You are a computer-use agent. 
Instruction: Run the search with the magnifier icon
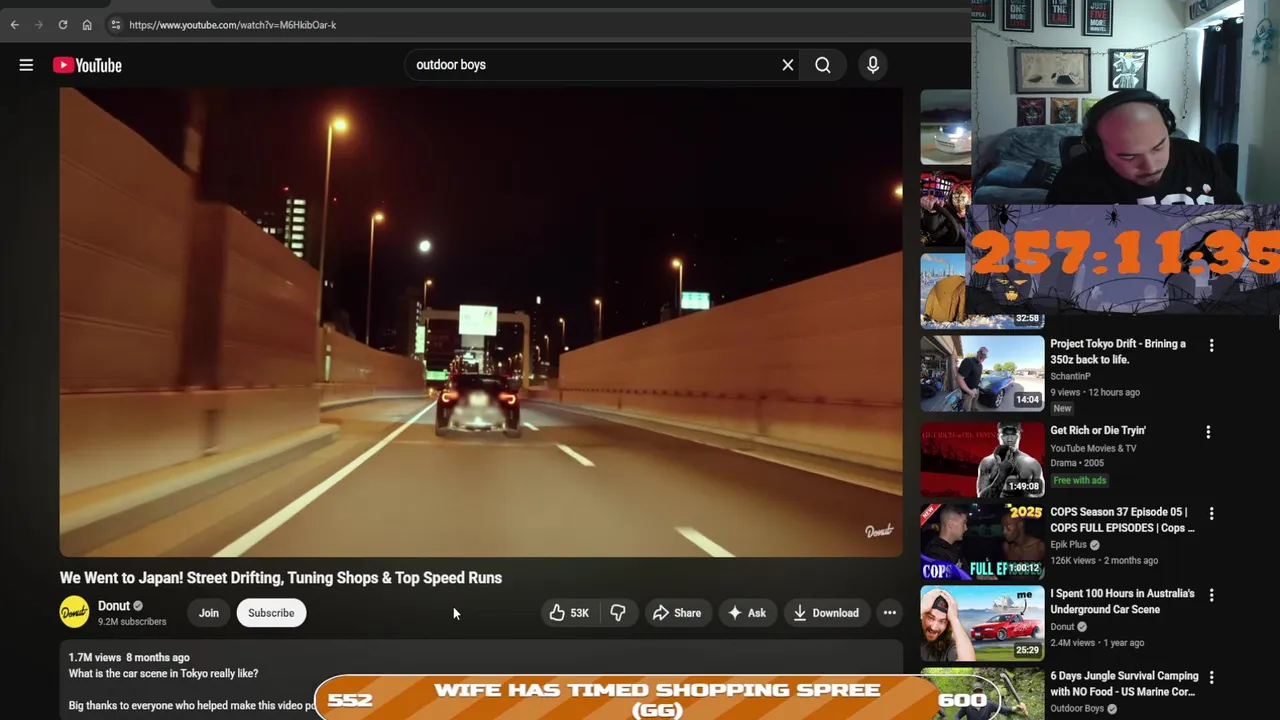tap(823, 65)
